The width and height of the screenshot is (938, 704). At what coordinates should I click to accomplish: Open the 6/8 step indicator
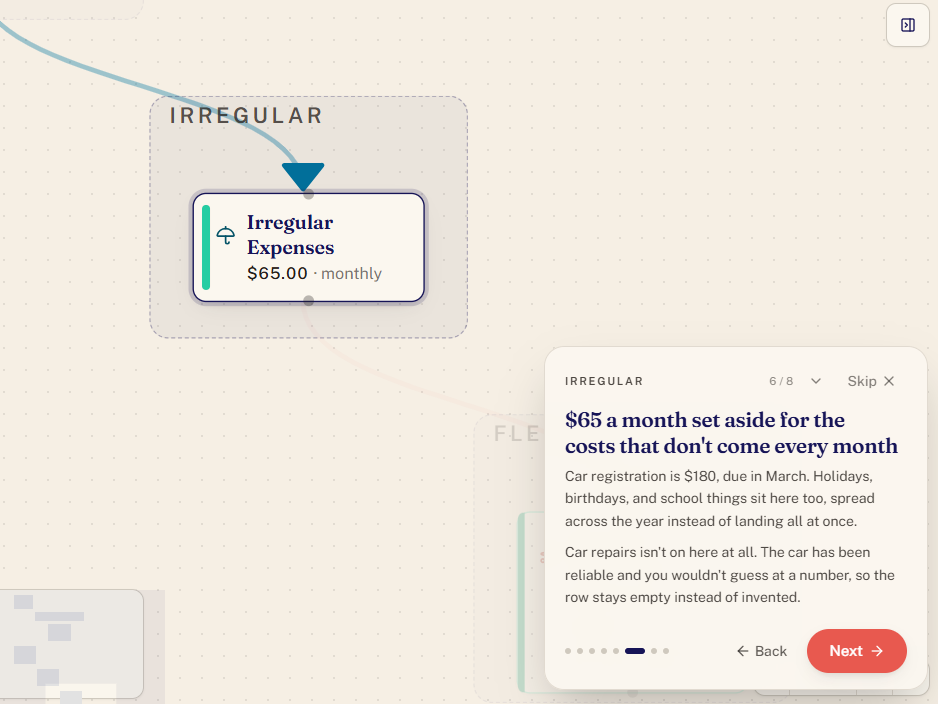tap(781, 381)
